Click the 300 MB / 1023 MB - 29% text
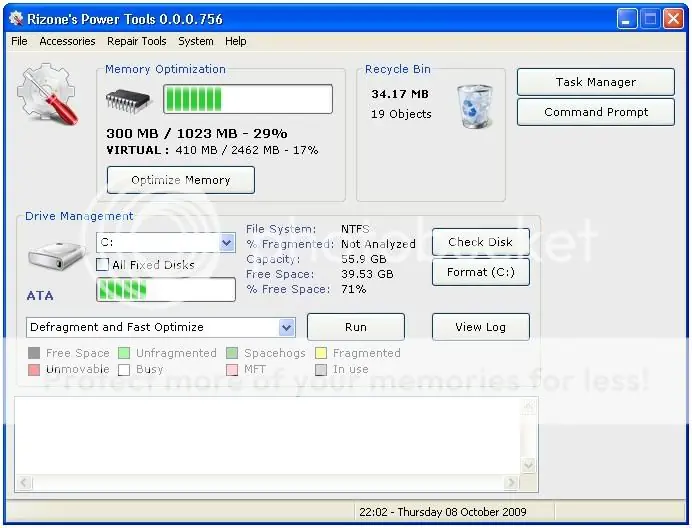The image size is (692, 528). (x=197, y=133)
